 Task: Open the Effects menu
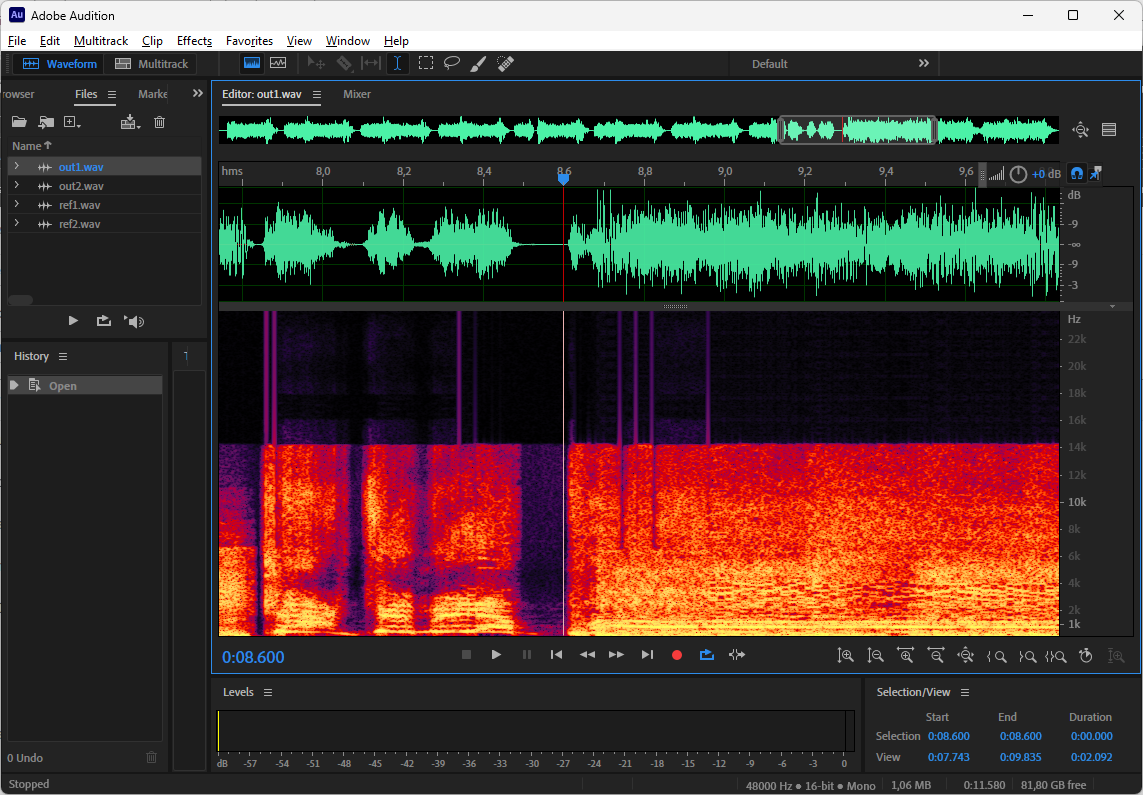[194, 41]
